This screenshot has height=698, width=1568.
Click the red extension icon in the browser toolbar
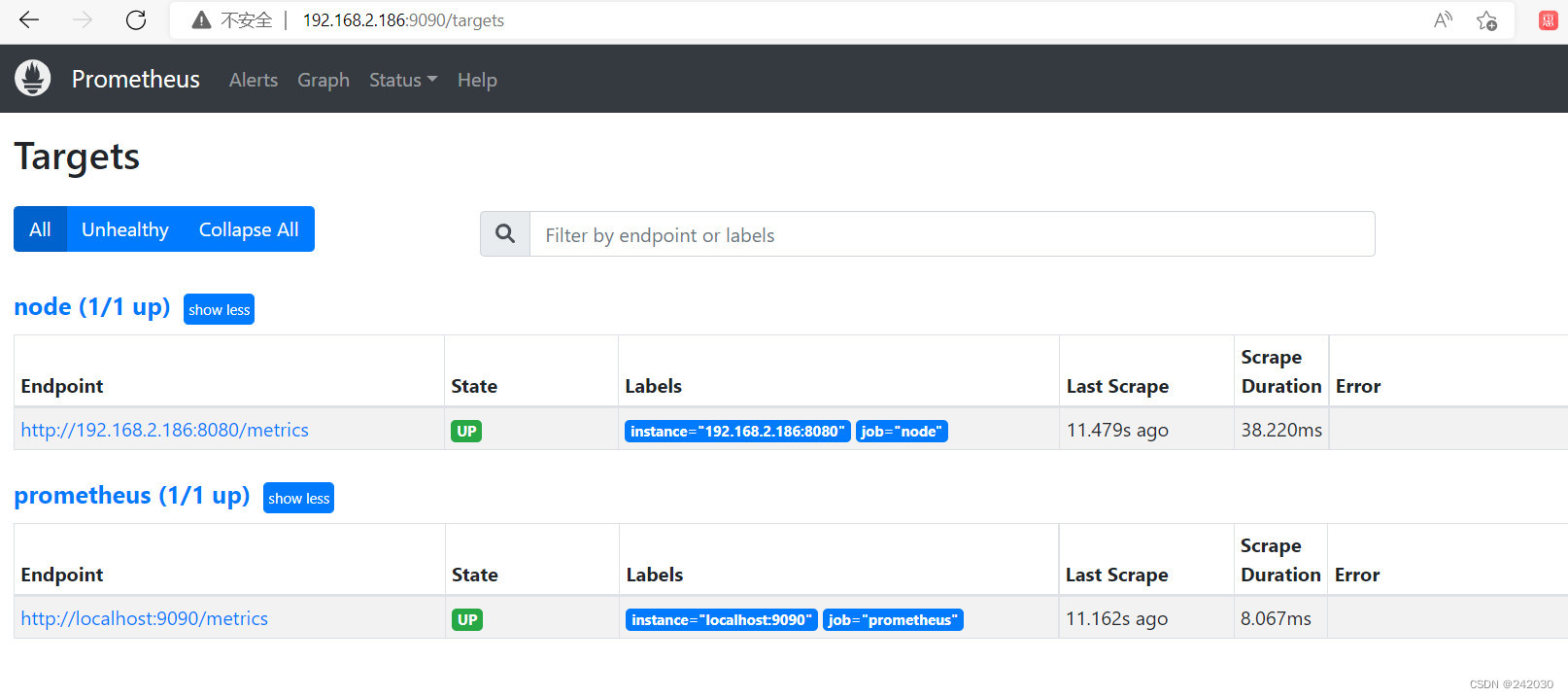1548,20
